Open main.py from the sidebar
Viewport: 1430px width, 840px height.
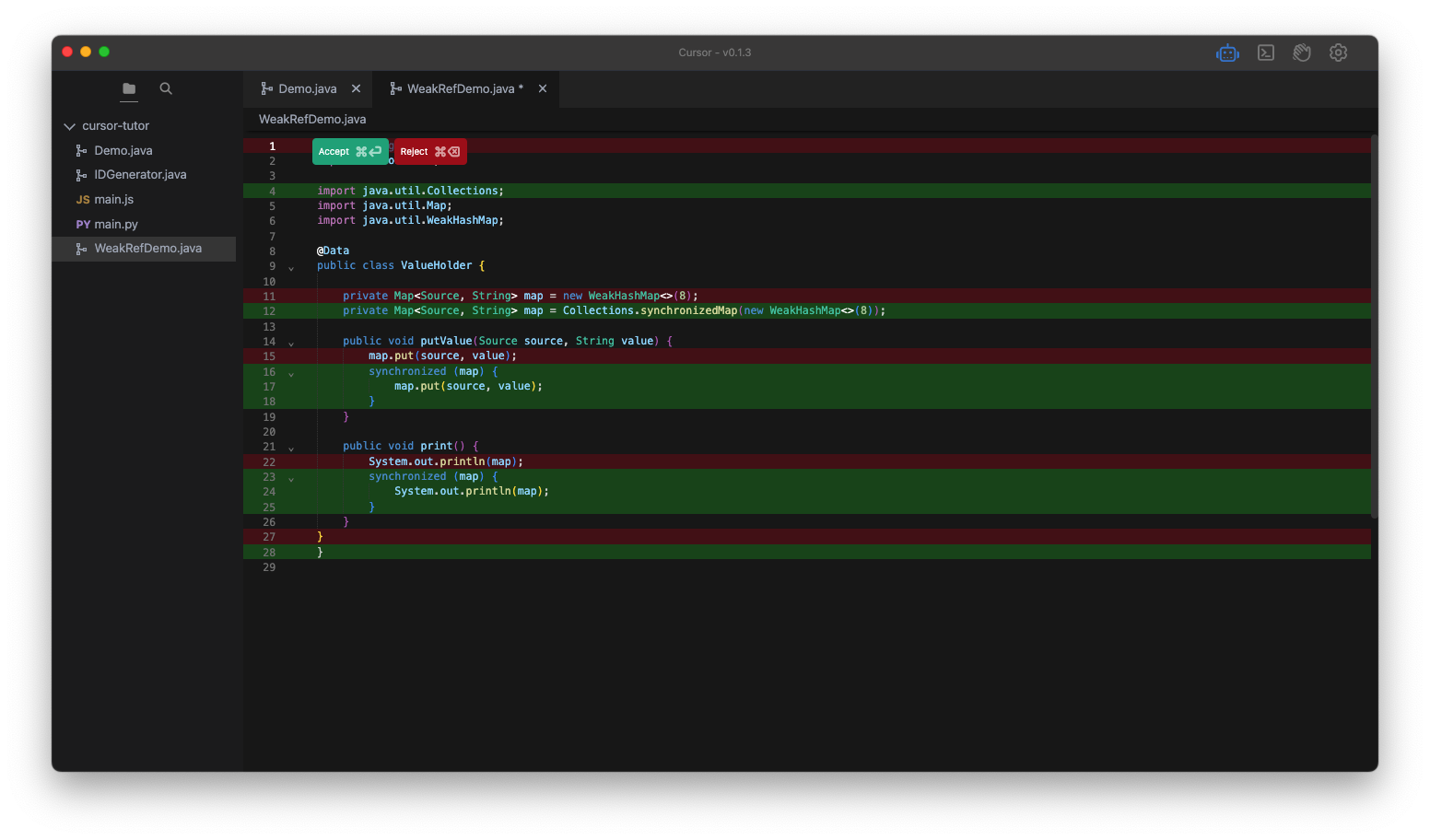(x=115, y=225)
